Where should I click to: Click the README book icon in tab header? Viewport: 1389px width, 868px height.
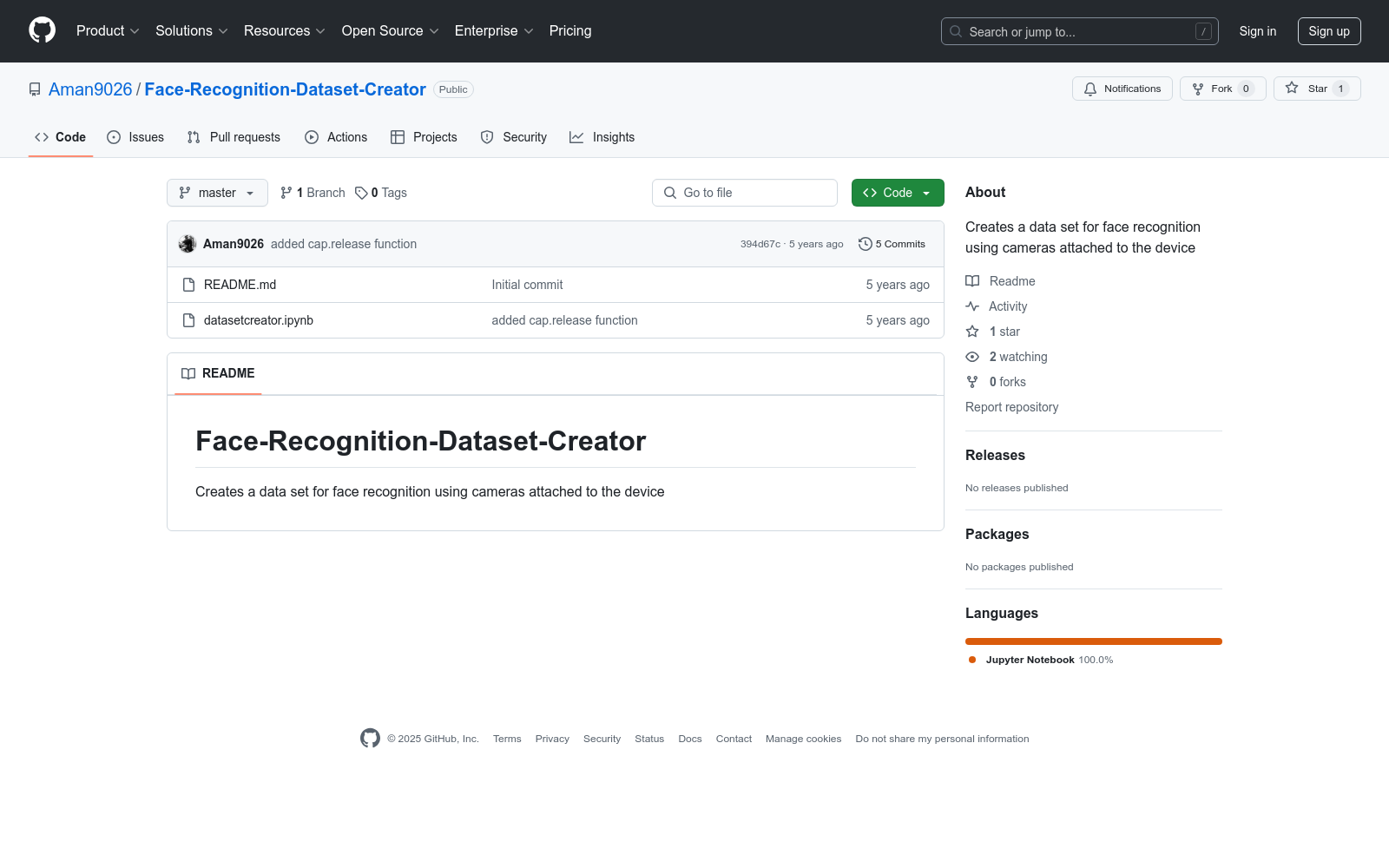[188, 373]
